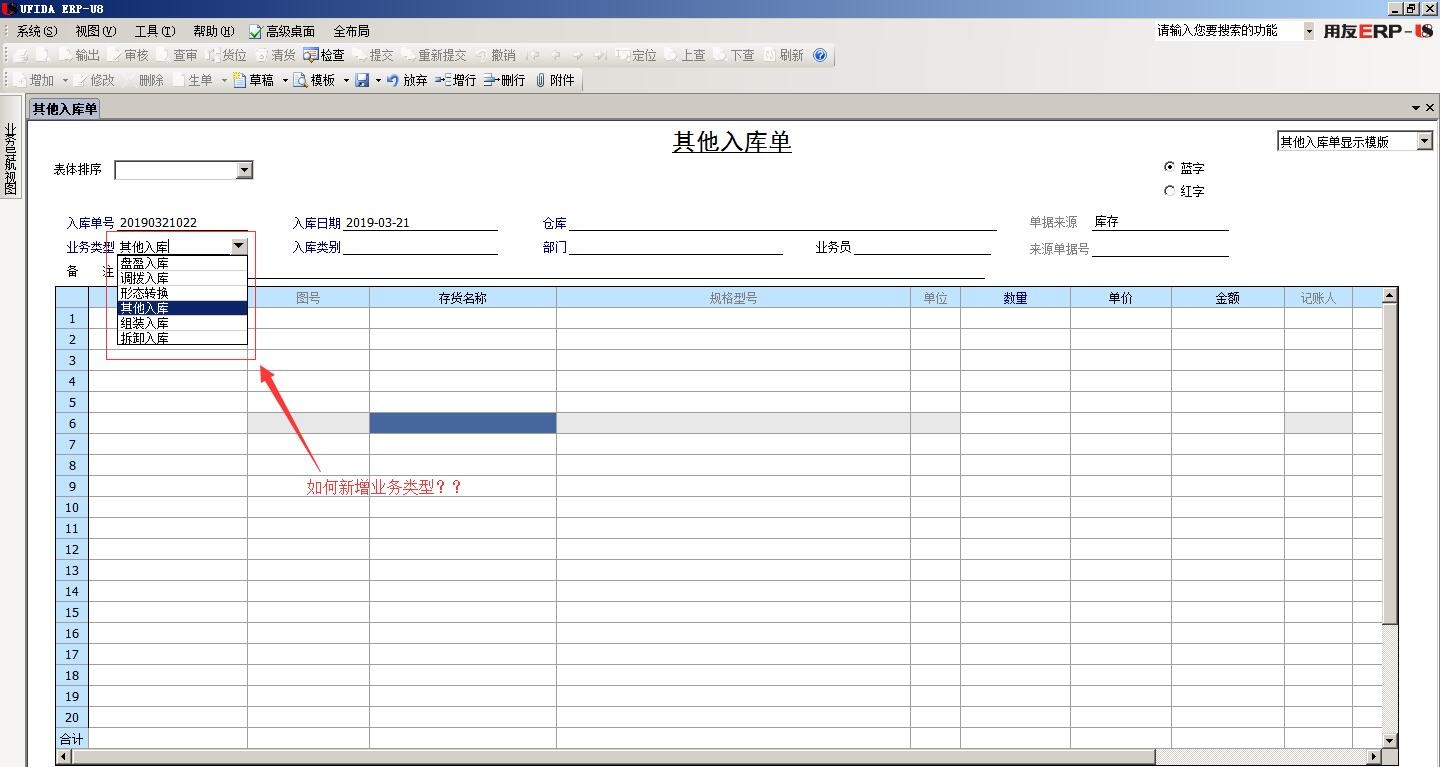The height and width of the screenshot is (767, 1440).
Task: Switch to 红字 mode
Action: tap(1169, 190)
